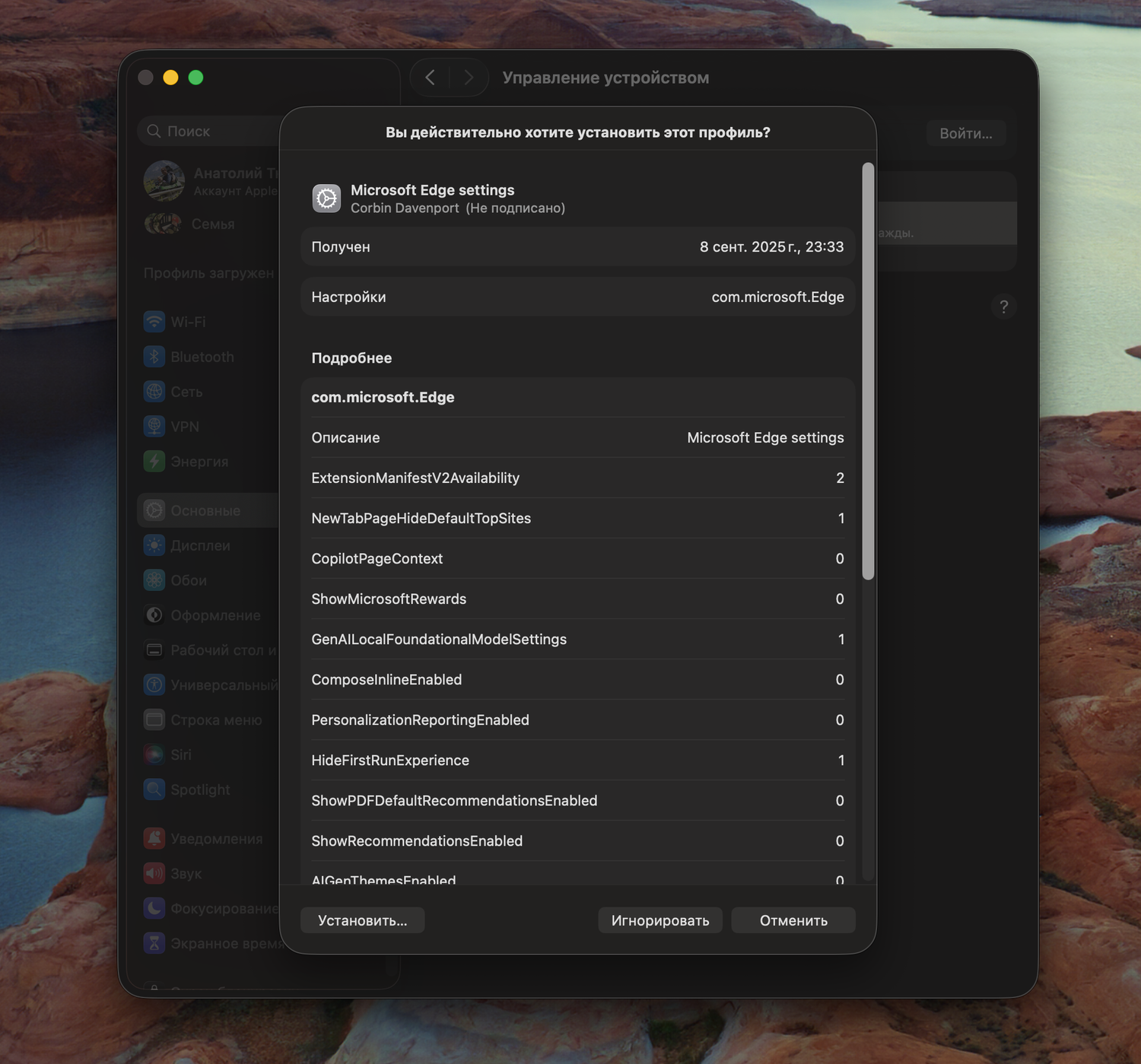The image size is (1141, 1064).
Task: Click the Управление устройством window title
Action: pos(605,78)
